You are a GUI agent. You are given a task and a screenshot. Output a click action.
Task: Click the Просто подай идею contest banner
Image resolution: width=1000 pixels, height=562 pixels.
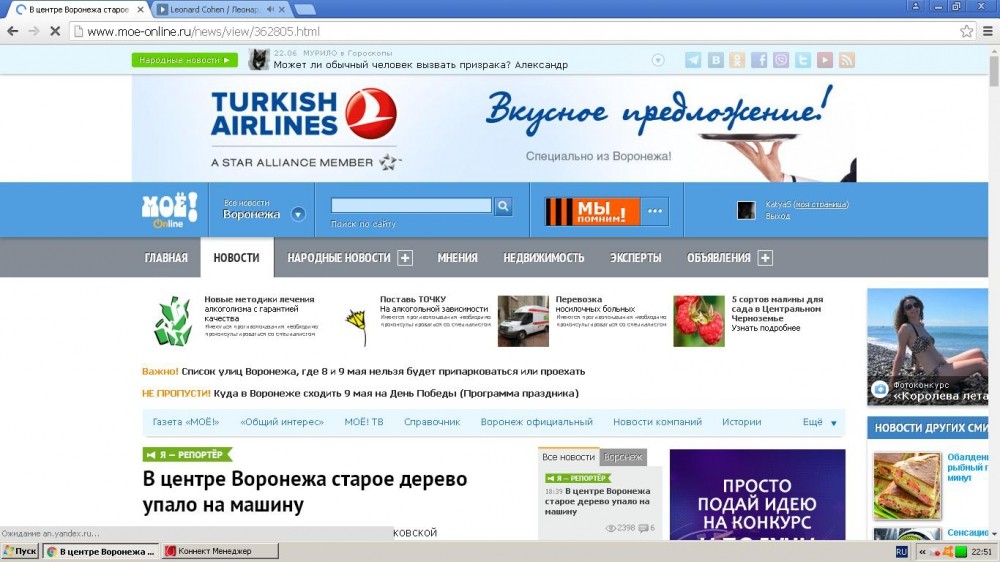757,494
